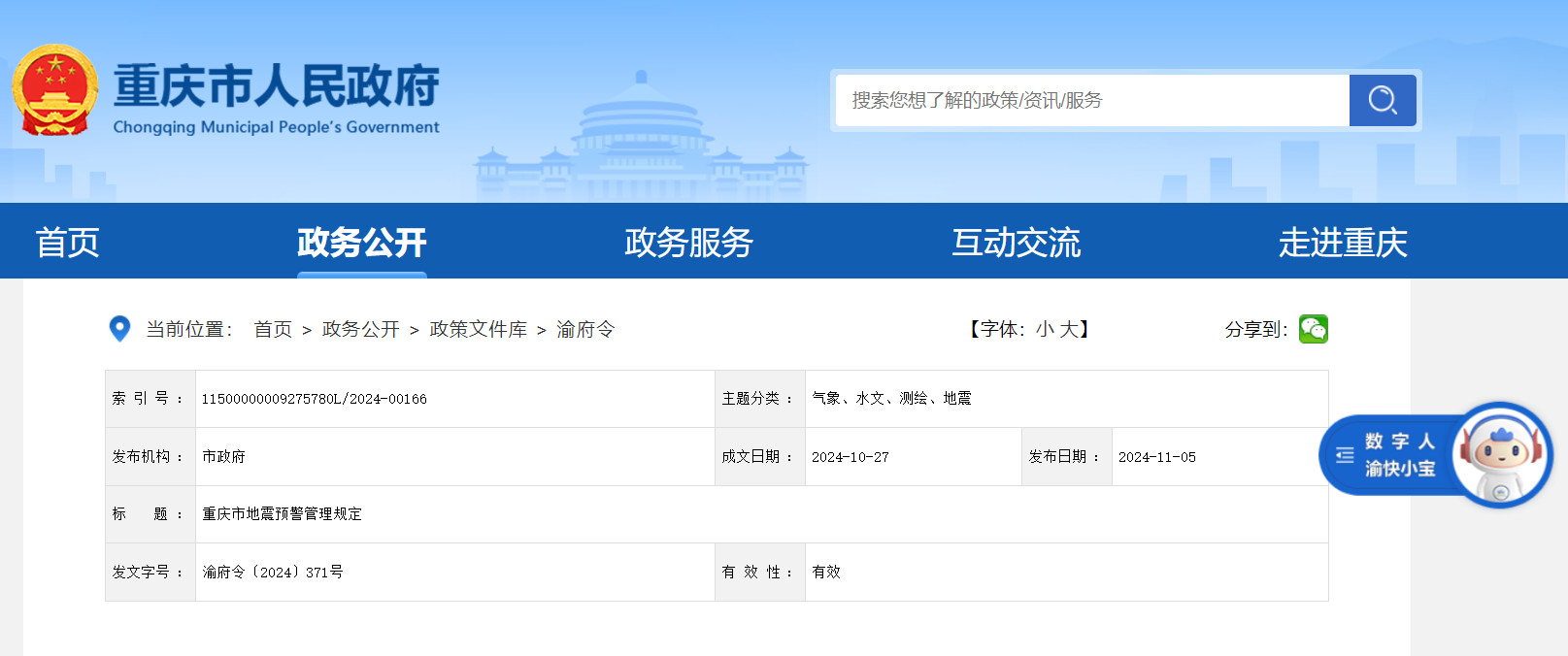
Task: Focus the policy search input box
Action: 1092,100
